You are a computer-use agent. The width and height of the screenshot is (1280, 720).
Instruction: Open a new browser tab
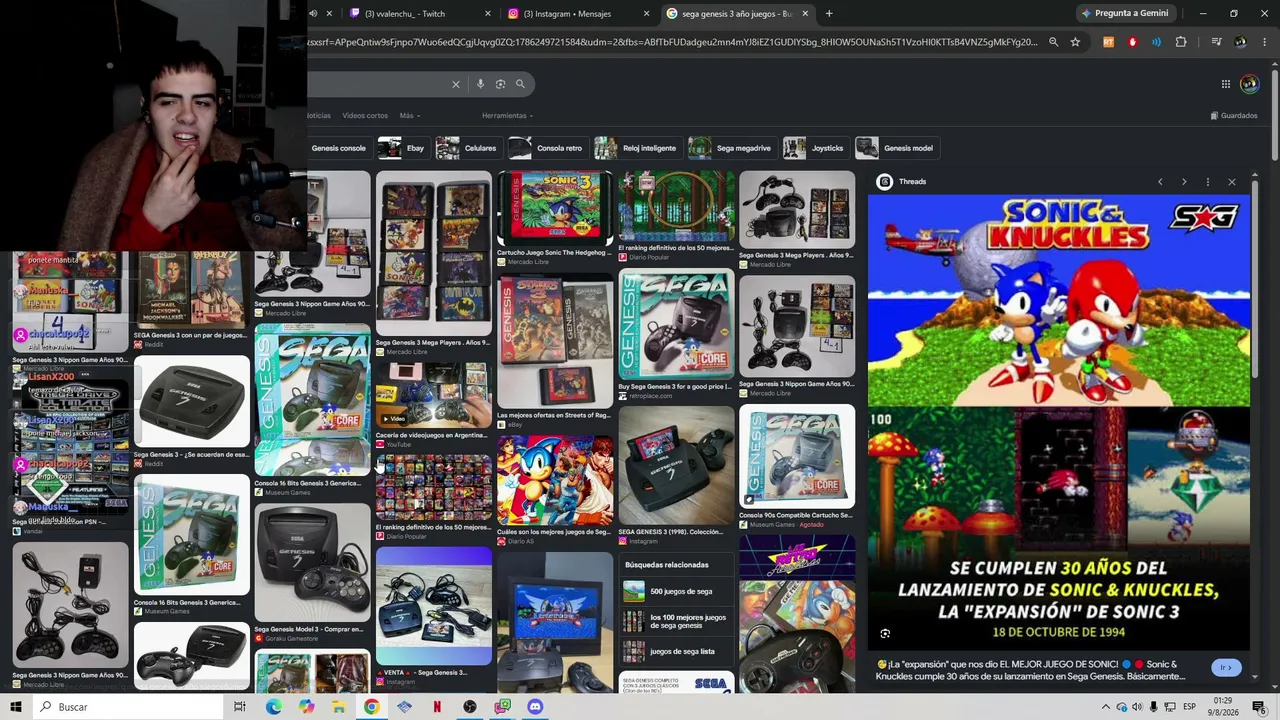pos(829,14)
